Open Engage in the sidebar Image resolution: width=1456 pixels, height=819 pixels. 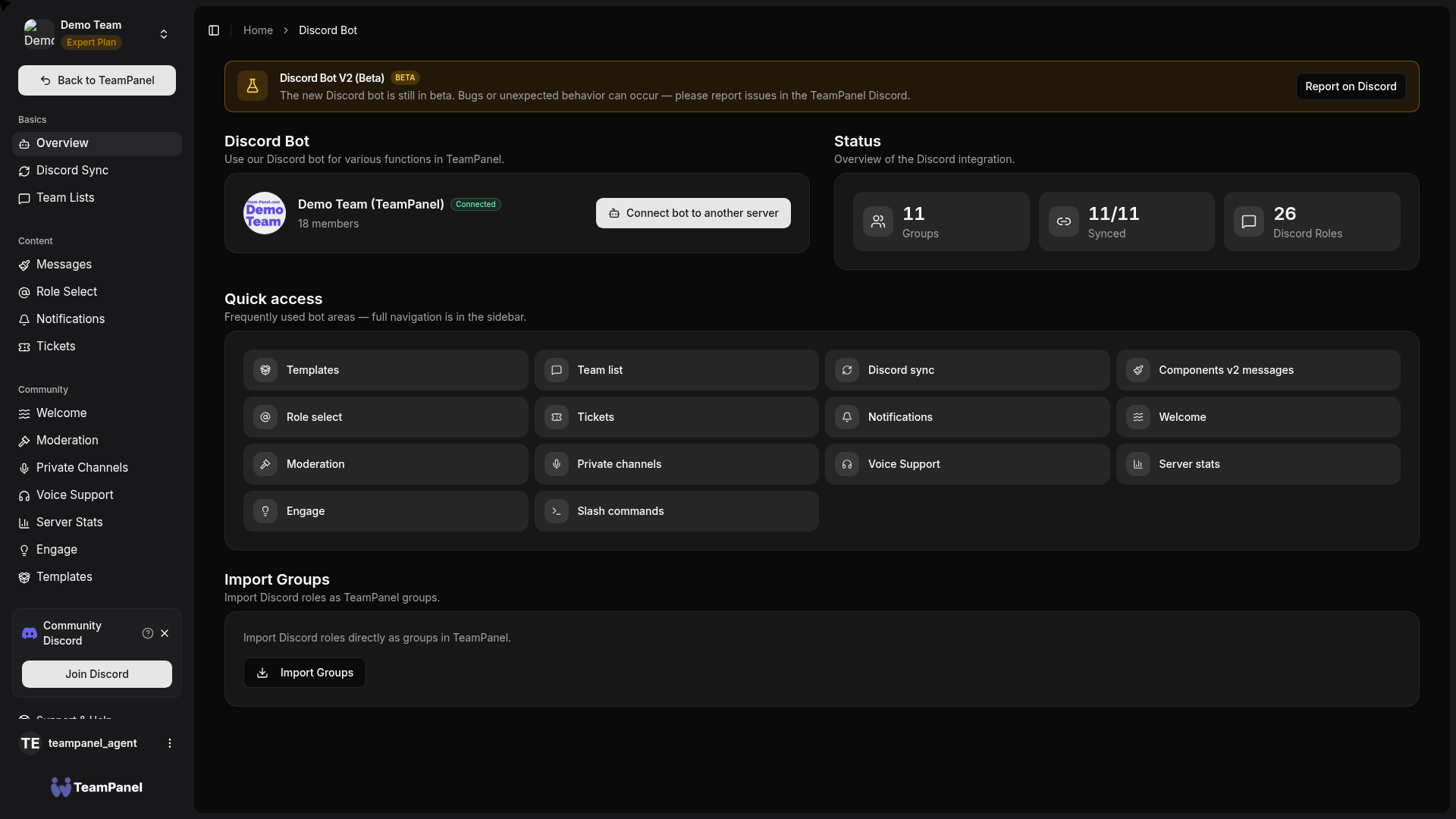tap(97, 550)
